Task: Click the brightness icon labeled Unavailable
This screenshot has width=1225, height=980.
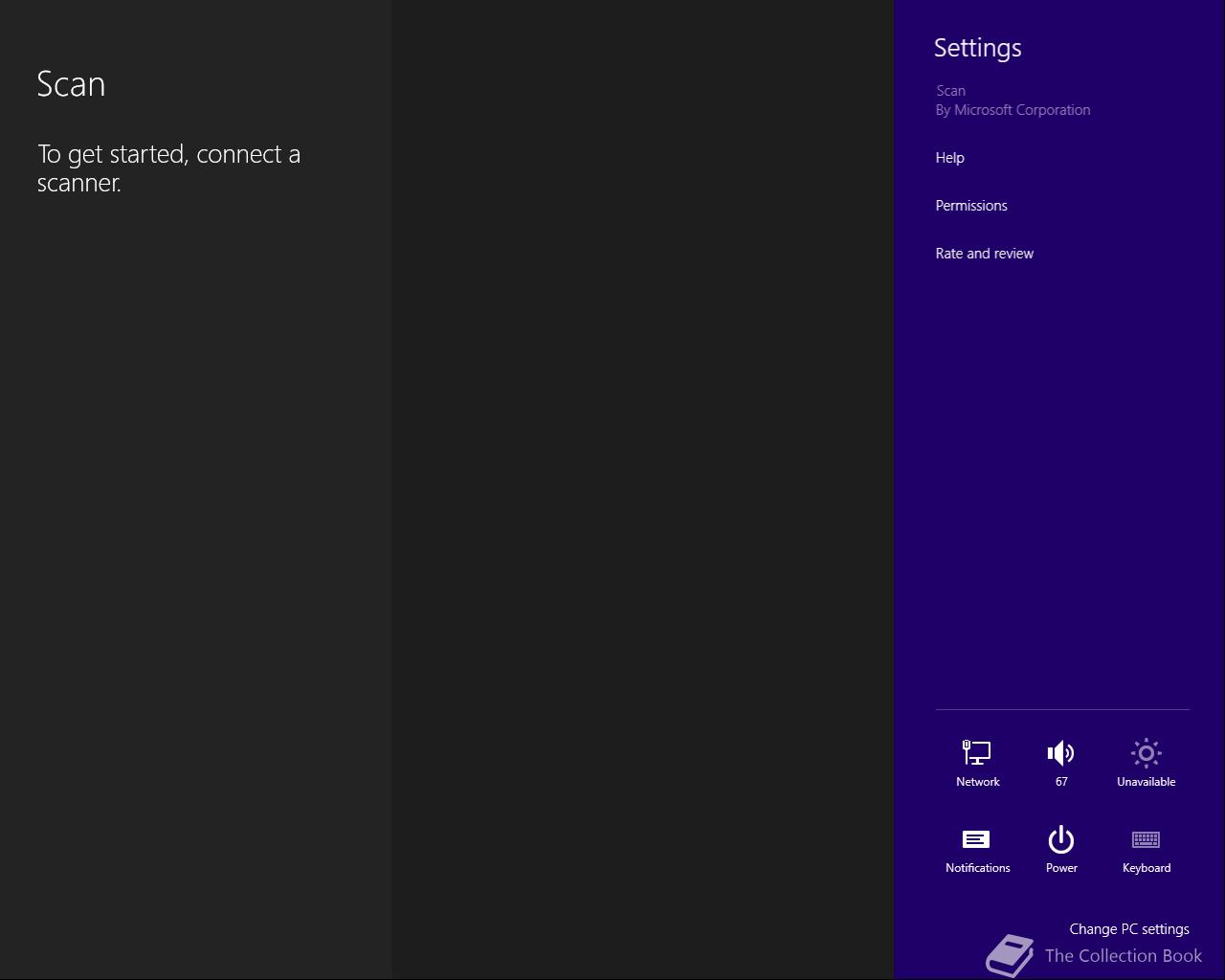Action: click(x=1146, y=753)
